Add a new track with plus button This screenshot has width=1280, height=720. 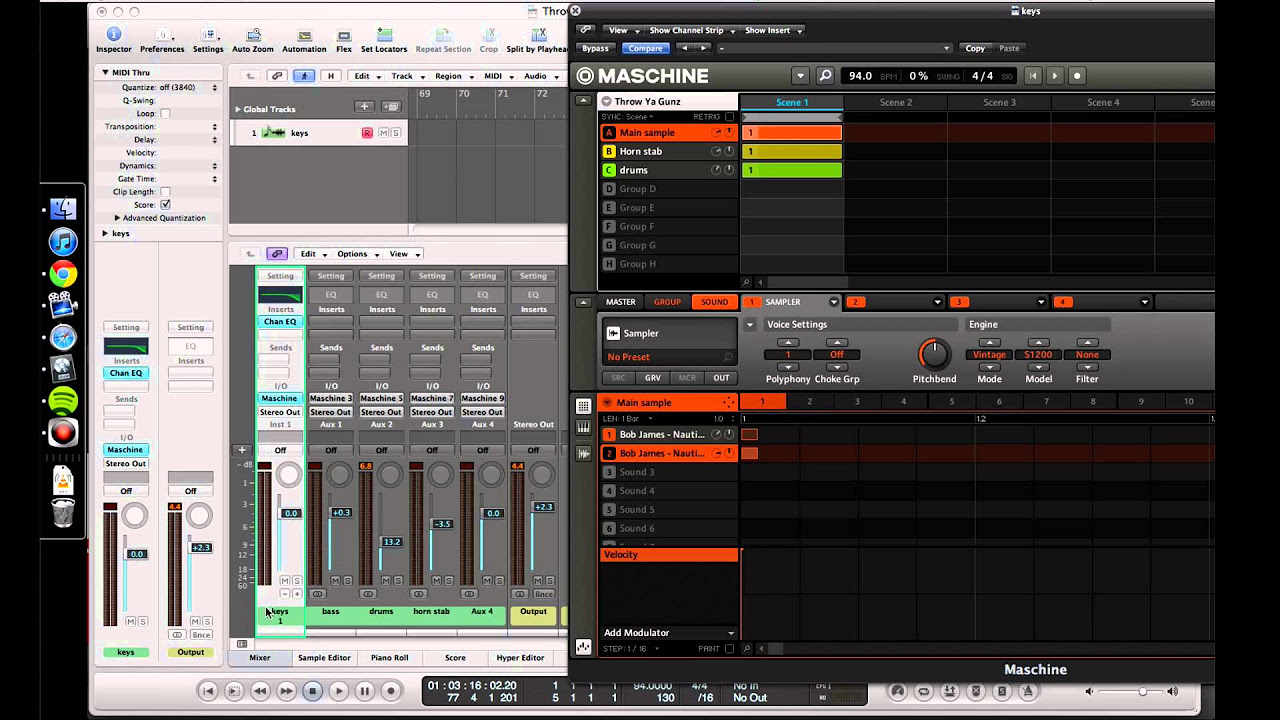tap(364, 107)
